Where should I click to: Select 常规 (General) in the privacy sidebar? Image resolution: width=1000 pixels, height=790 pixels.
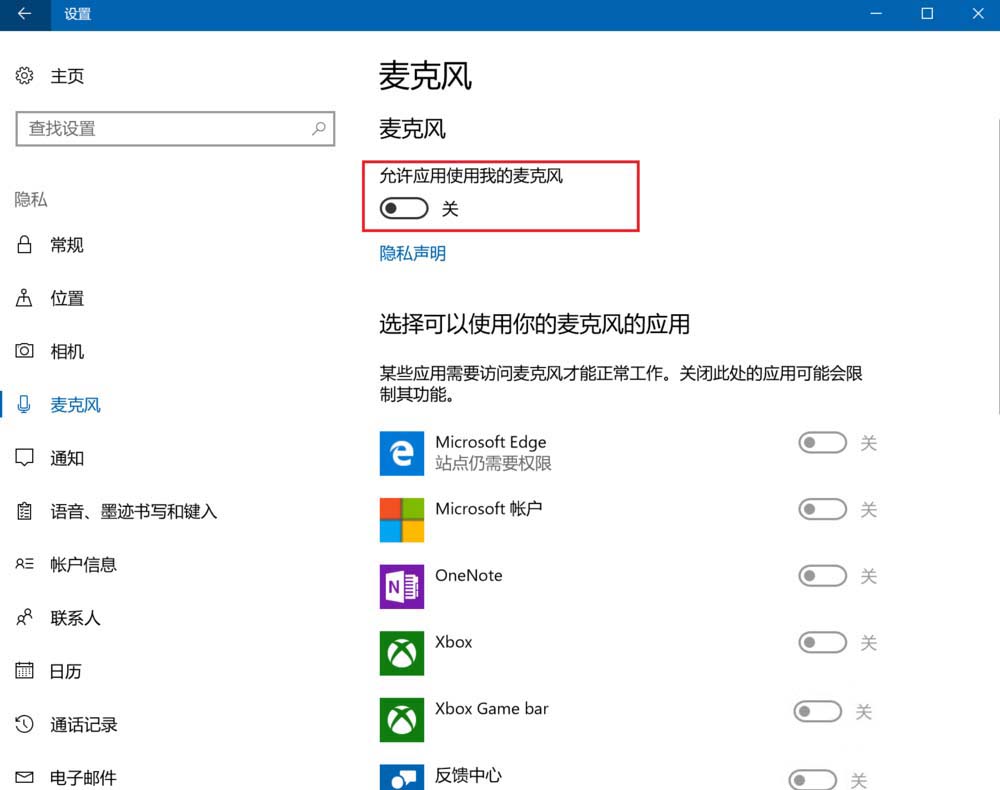point(66,245)
